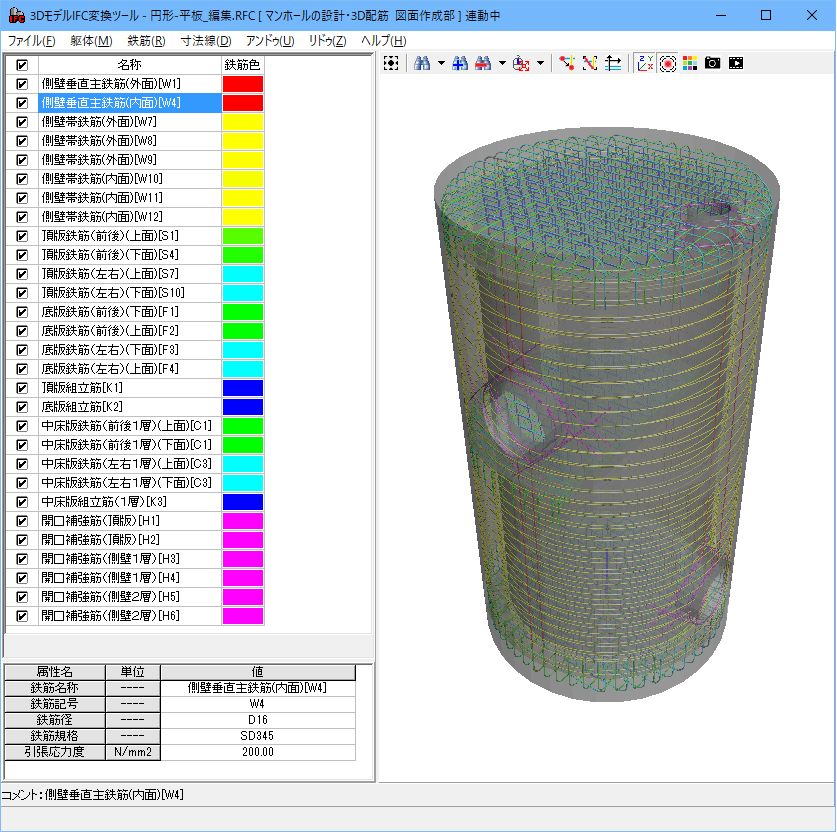Screen dimensions: 837x832
Task: Click cyan color swatch for S7 row
Action: 243,274
